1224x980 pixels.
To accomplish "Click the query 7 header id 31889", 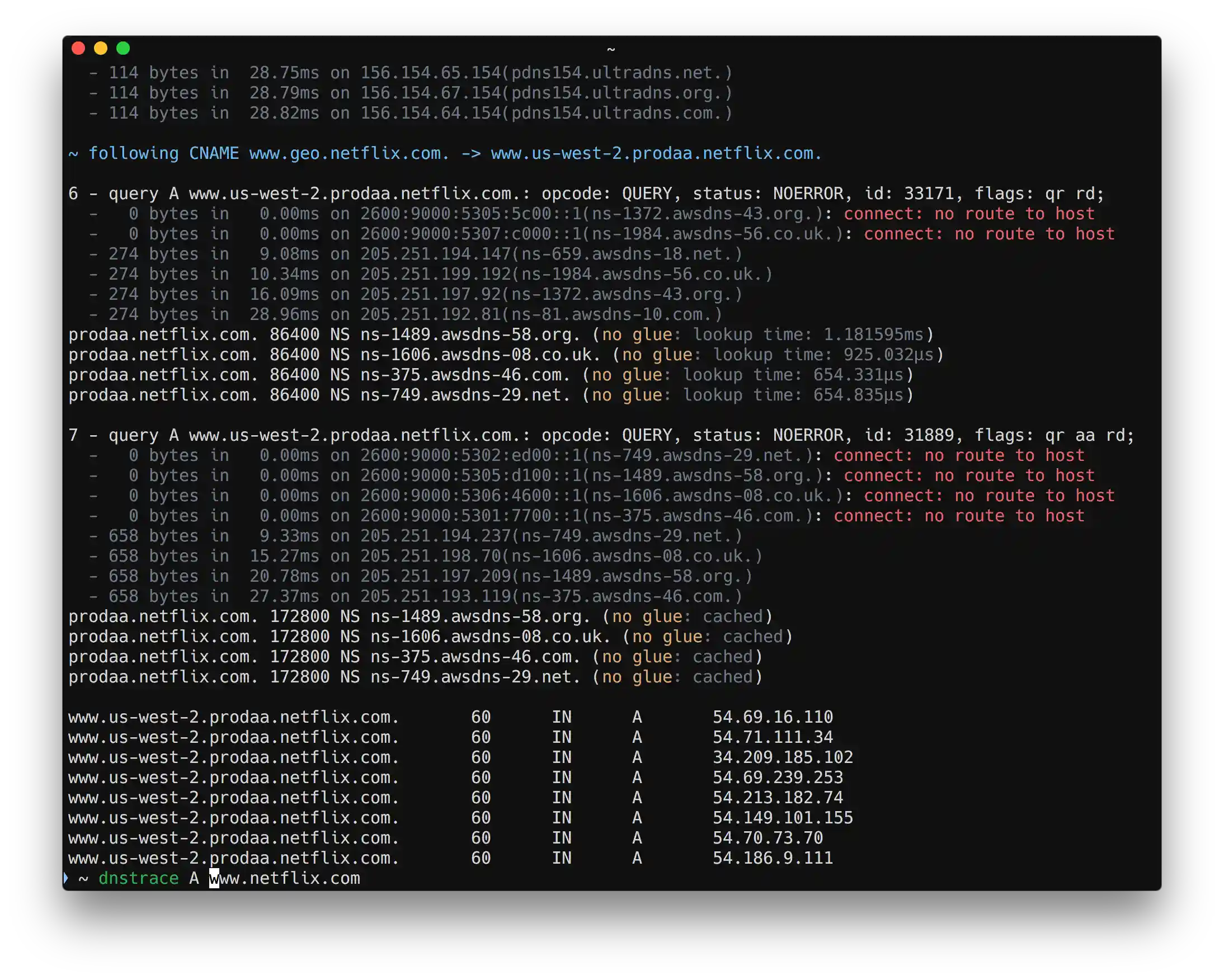I will 929,436.
